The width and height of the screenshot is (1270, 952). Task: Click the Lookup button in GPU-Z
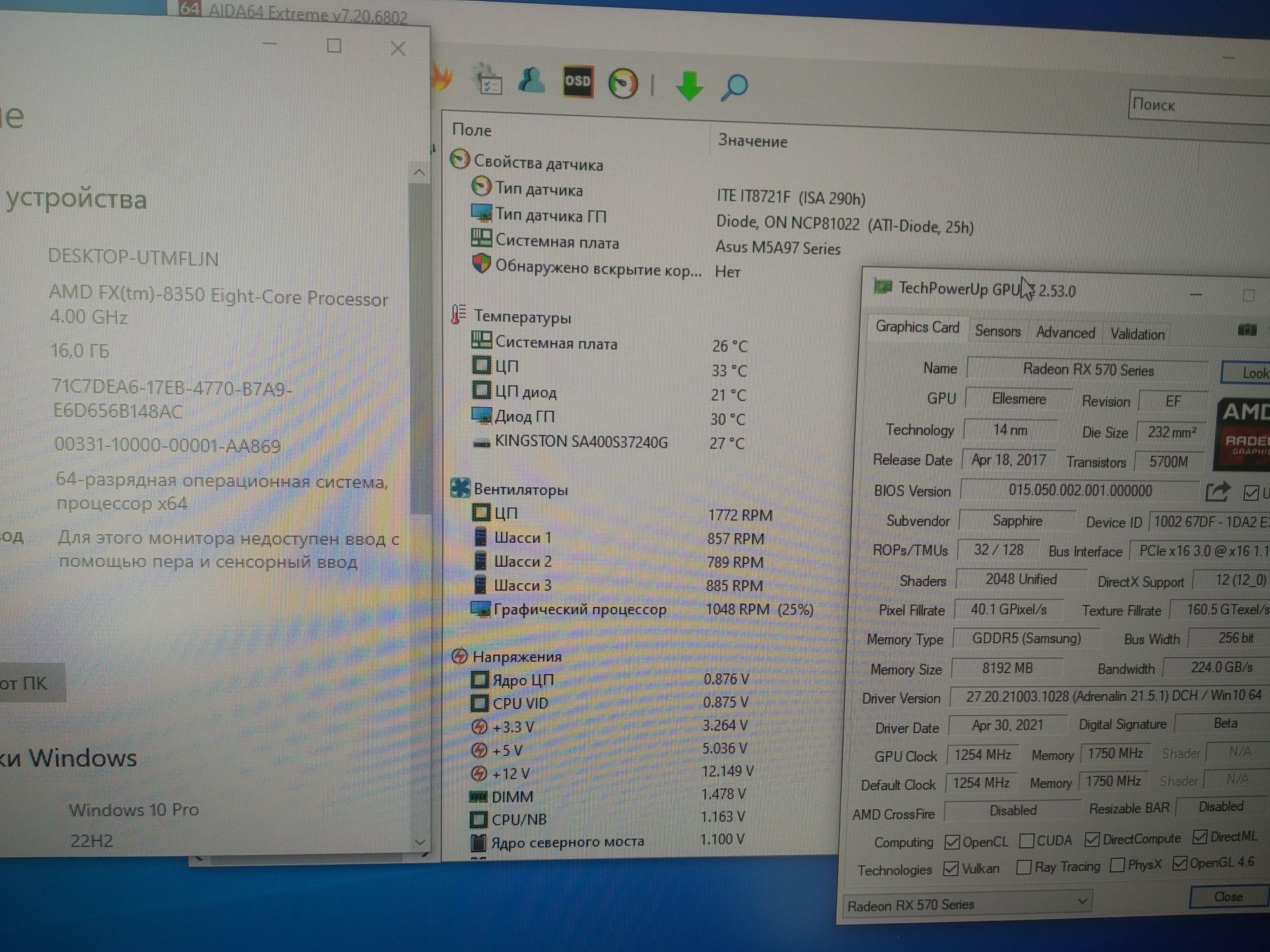(x=1246, y=373)
